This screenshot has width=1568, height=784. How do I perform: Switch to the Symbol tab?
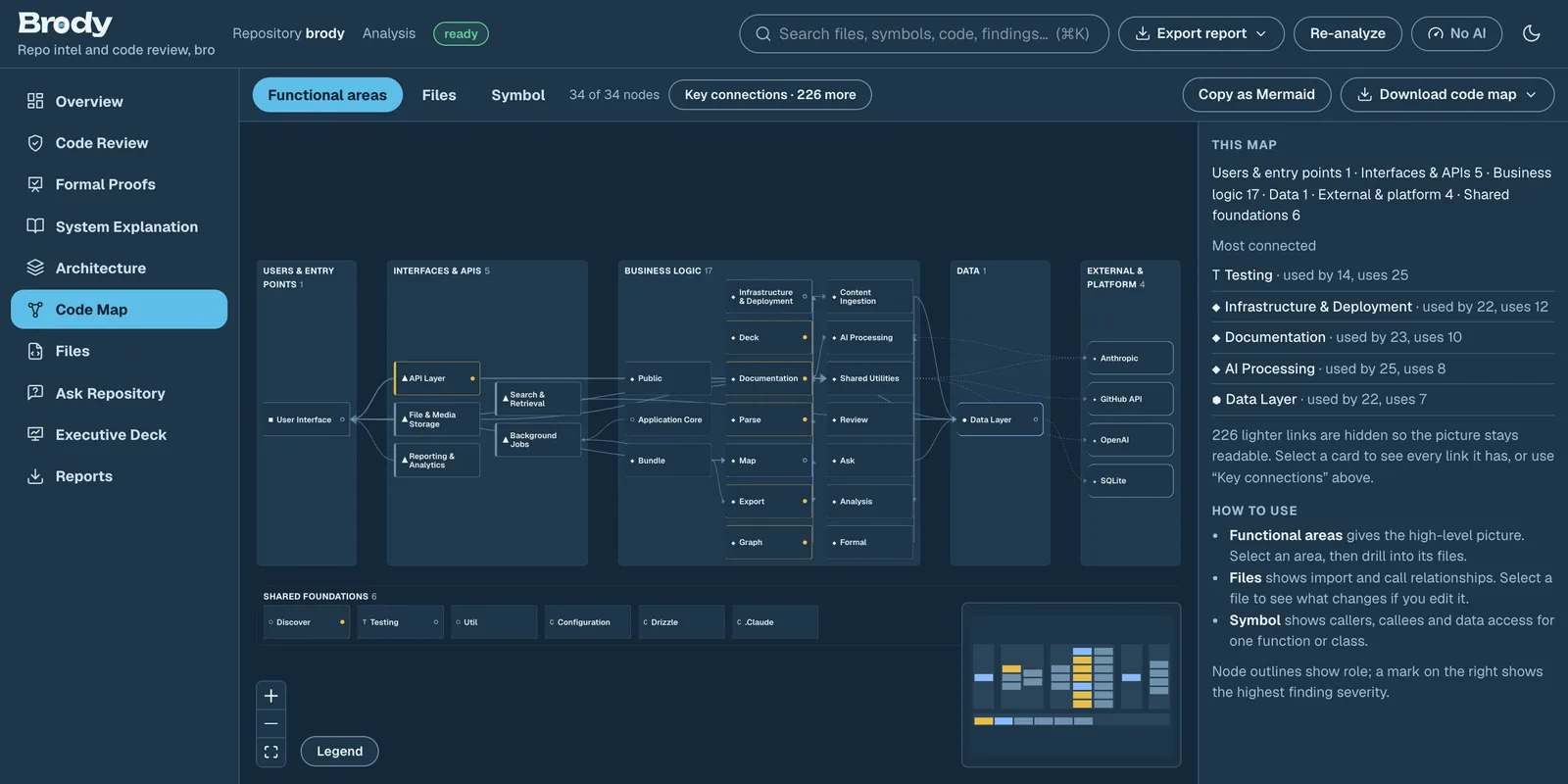(517, 95)
